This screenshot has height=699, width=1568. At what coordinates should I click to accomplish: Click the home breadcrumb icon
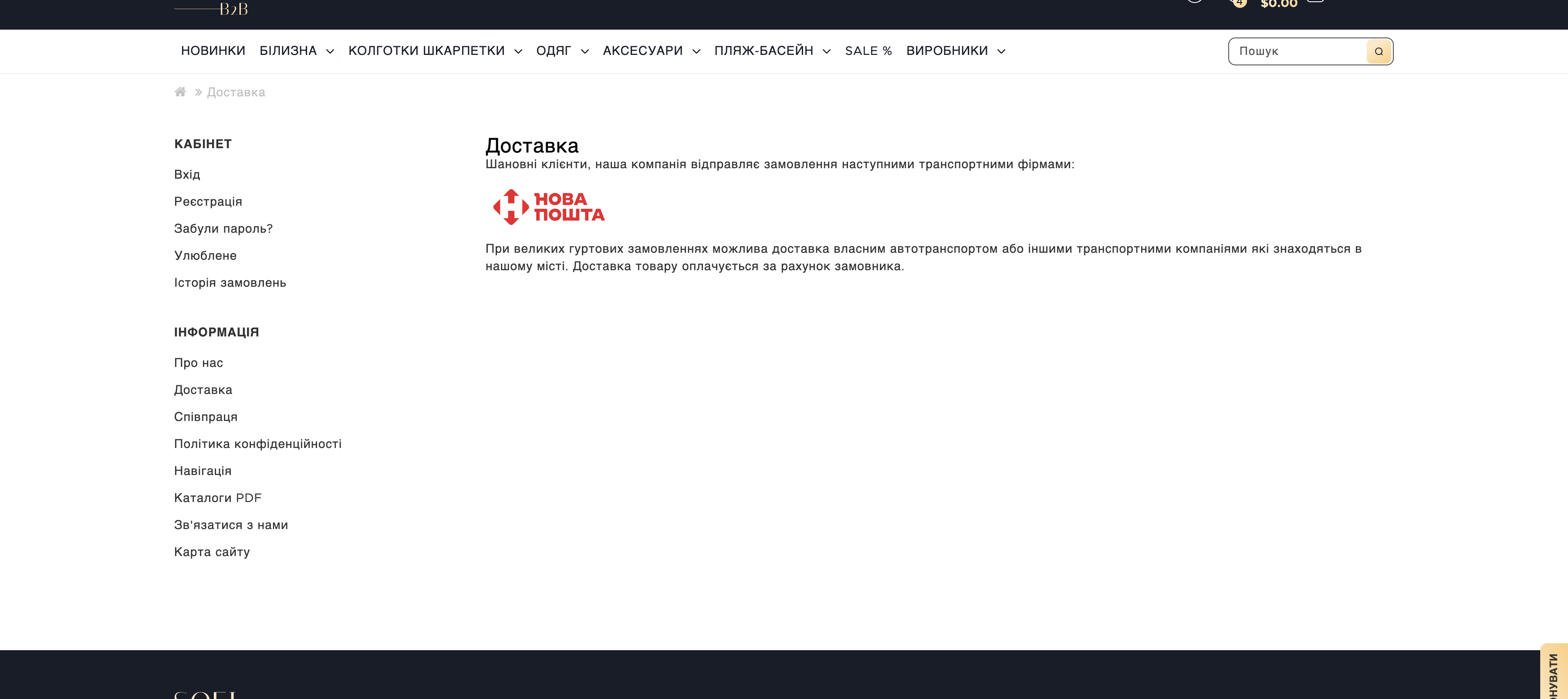tap(180, 92)
